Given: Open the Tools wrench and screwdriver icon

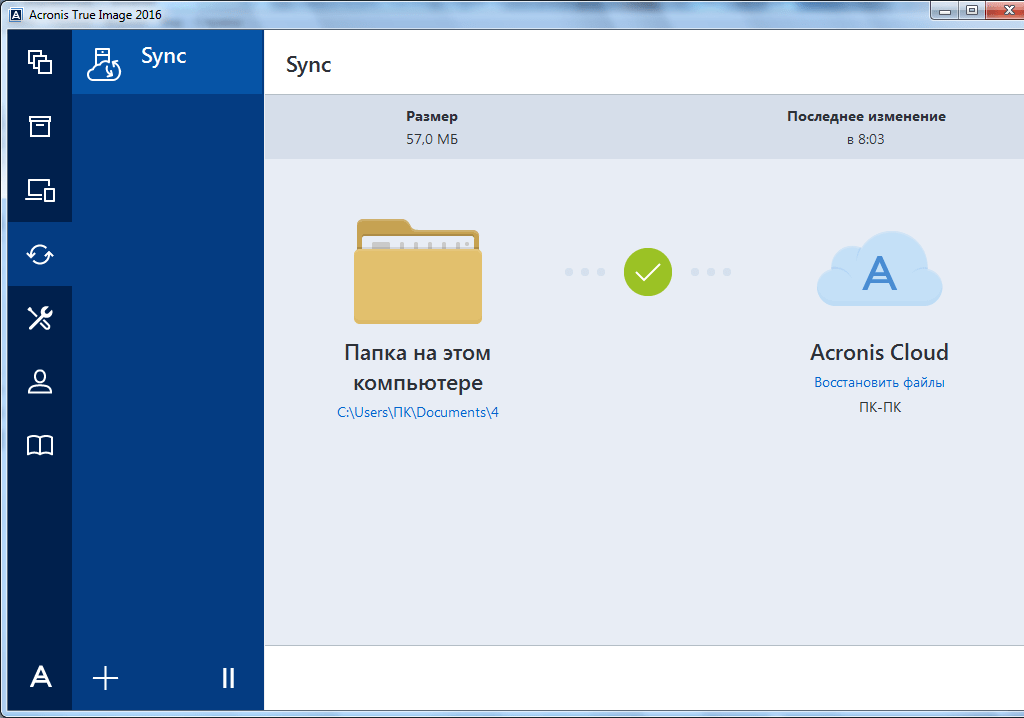Looking at the screenshot, I should pyautogui.click(x=40, y=318).
